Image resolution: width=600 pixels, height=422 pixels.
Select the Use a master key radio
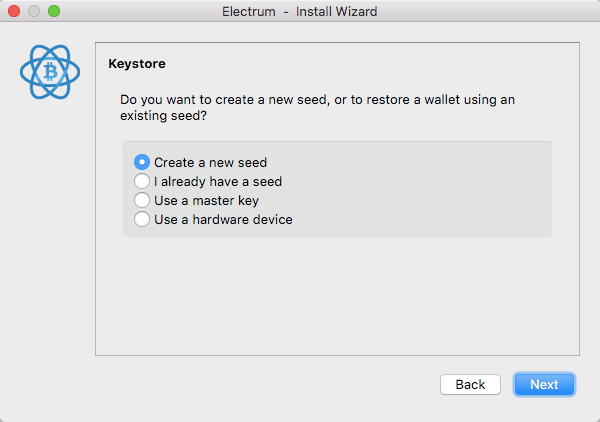[142, 200]
